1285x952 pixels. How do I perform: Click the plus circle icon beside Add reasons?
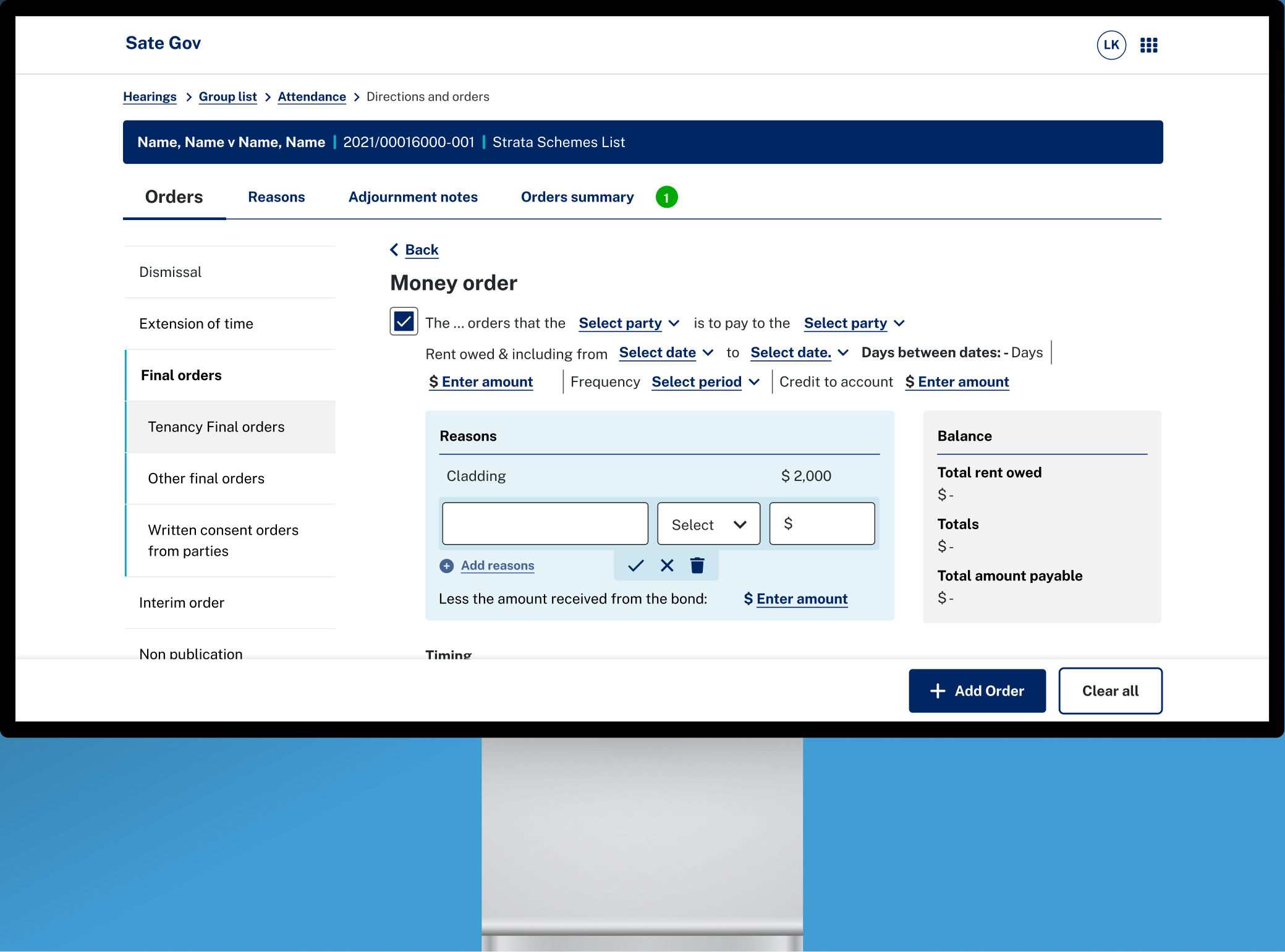coord(446,566)
